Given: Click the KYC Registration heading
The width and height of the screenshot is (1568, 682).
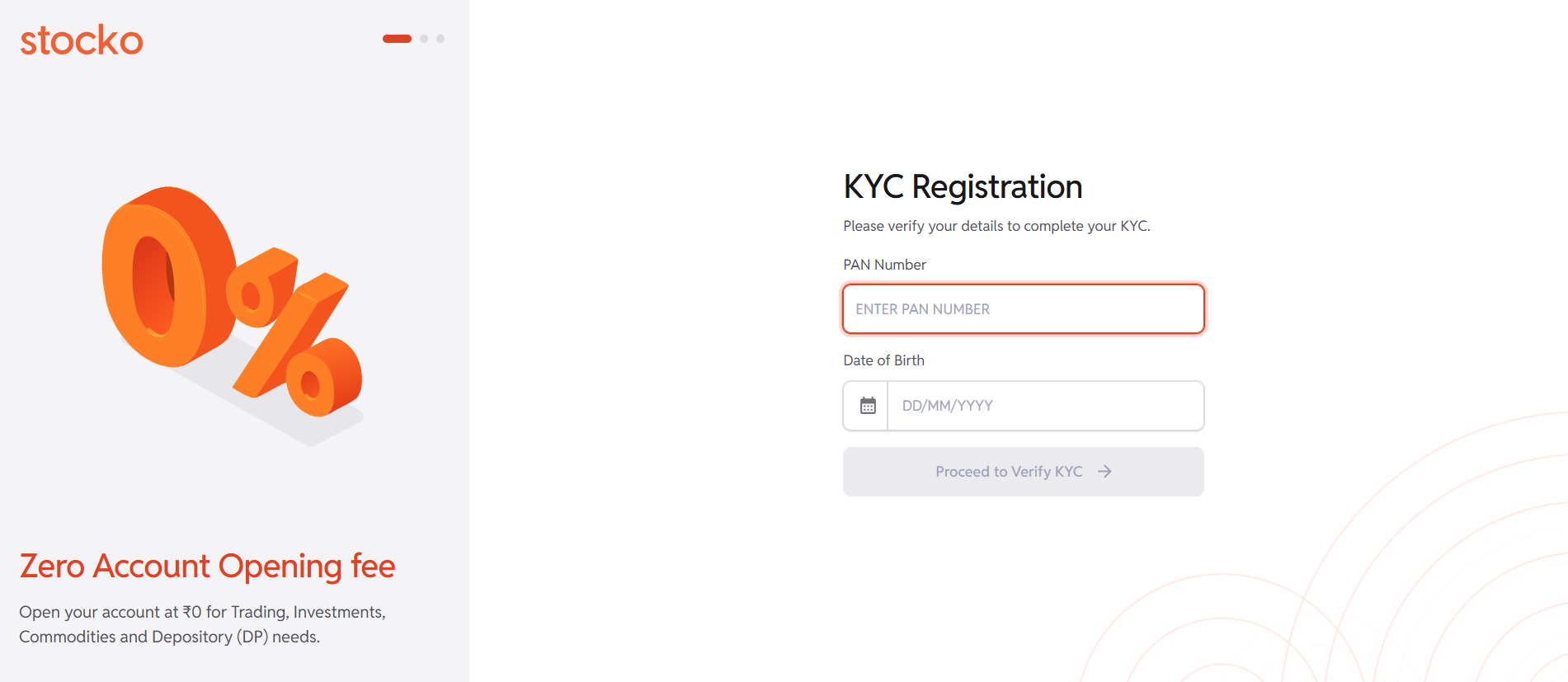Looking at the screenshot, I should coord(963,187).
